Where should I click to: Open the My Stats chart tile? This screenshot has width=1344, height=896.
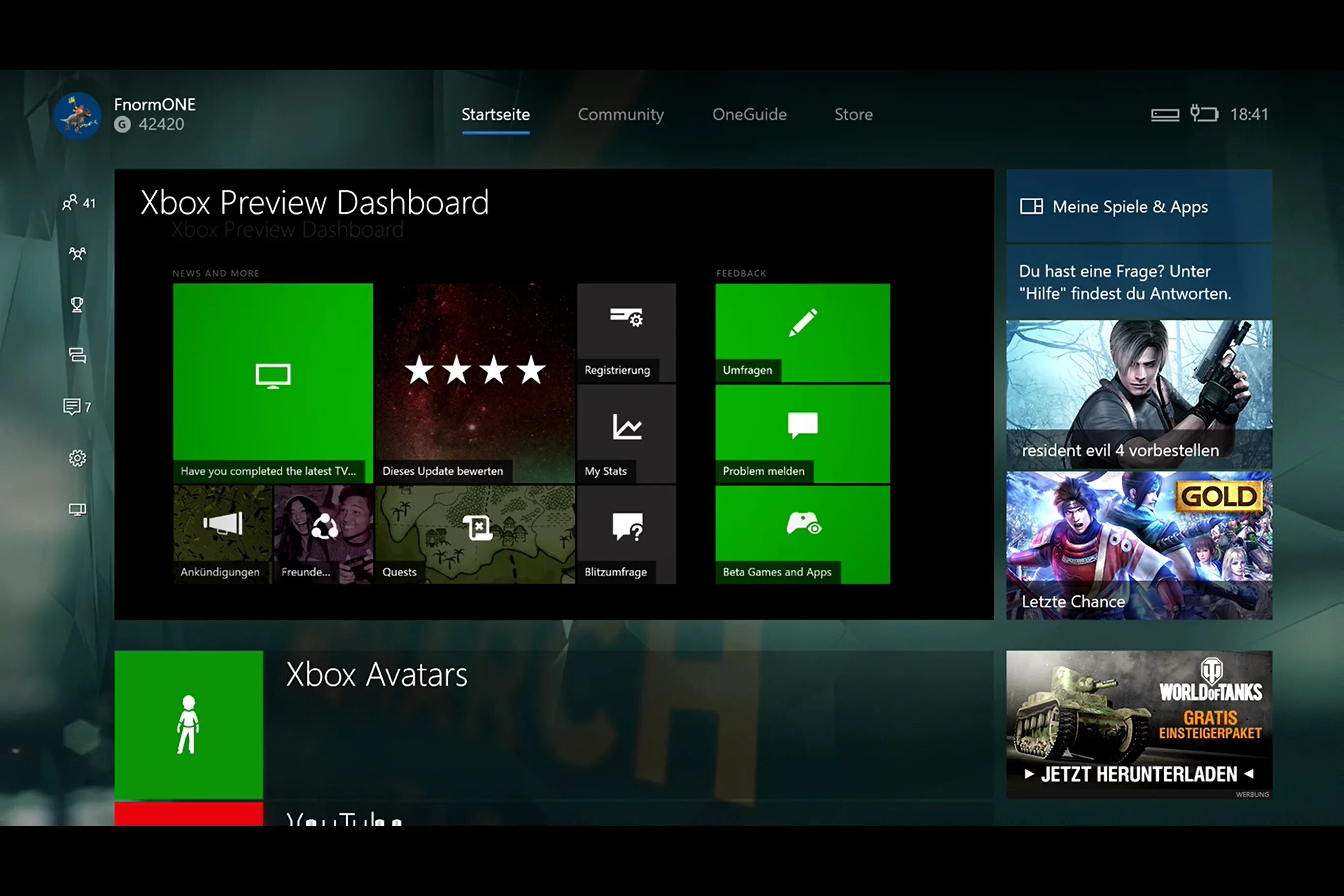[626, 434]
